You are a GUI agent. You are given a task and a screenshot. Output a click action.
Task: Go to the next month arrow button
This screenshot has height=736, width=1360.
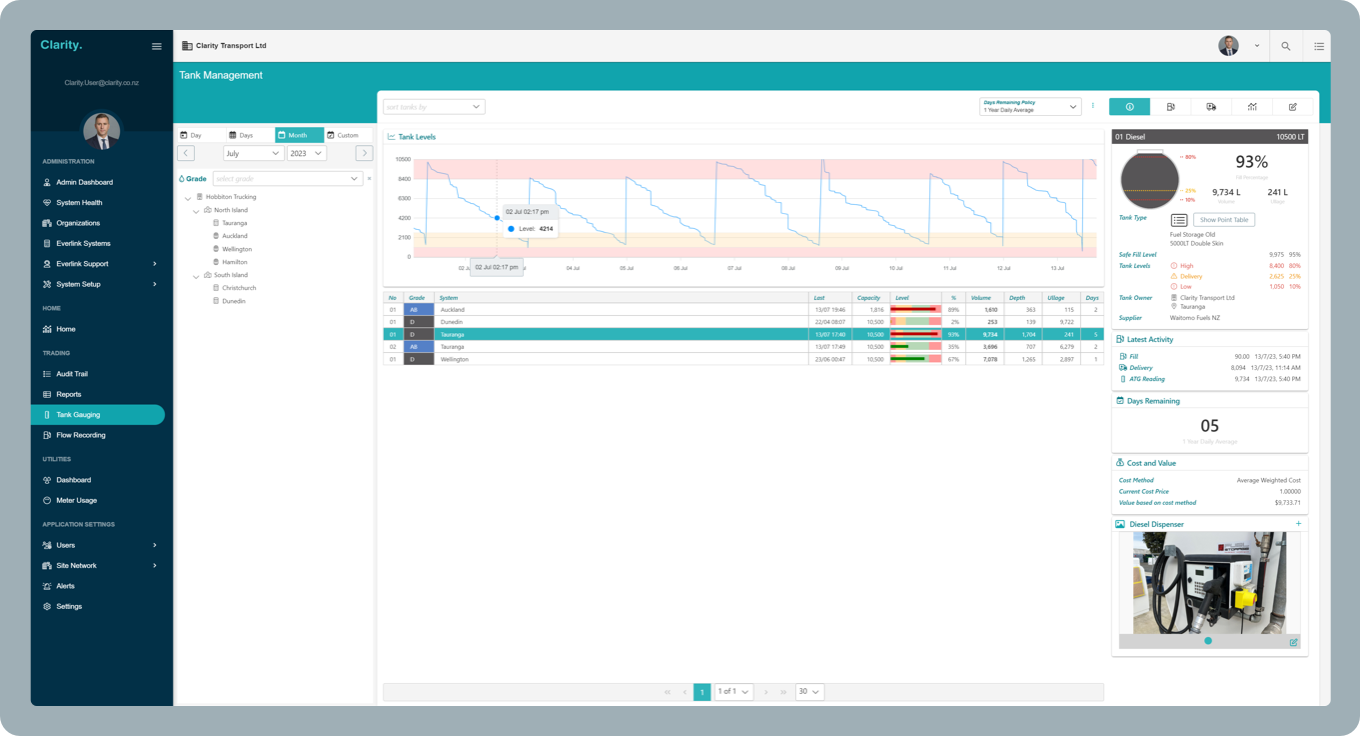click(x=364, y=154)
